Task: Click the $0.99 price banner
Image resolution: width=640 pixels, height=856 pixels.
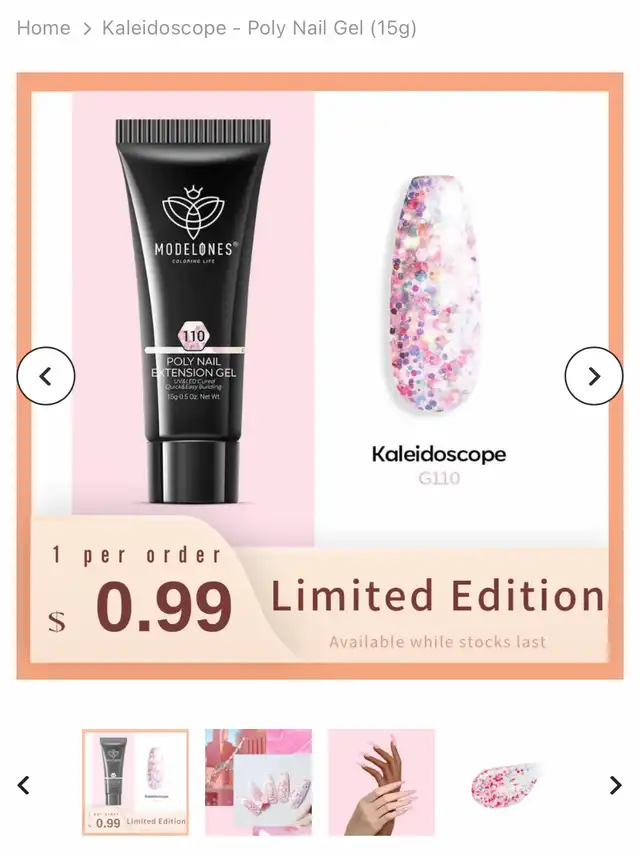Action: (x=140, y=607)
